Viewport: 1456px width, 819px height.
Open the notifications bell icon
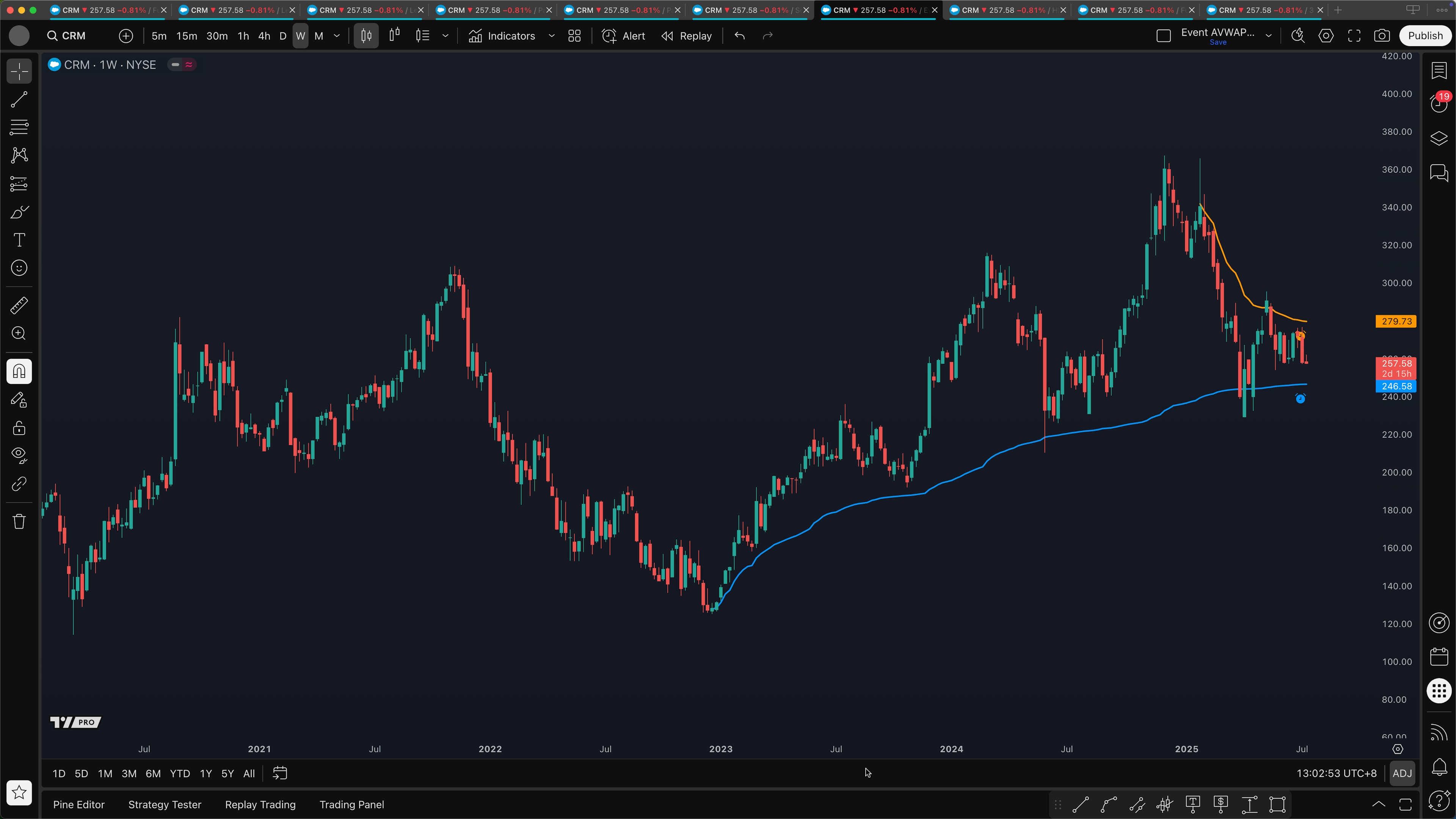[x=1439, y=767]
